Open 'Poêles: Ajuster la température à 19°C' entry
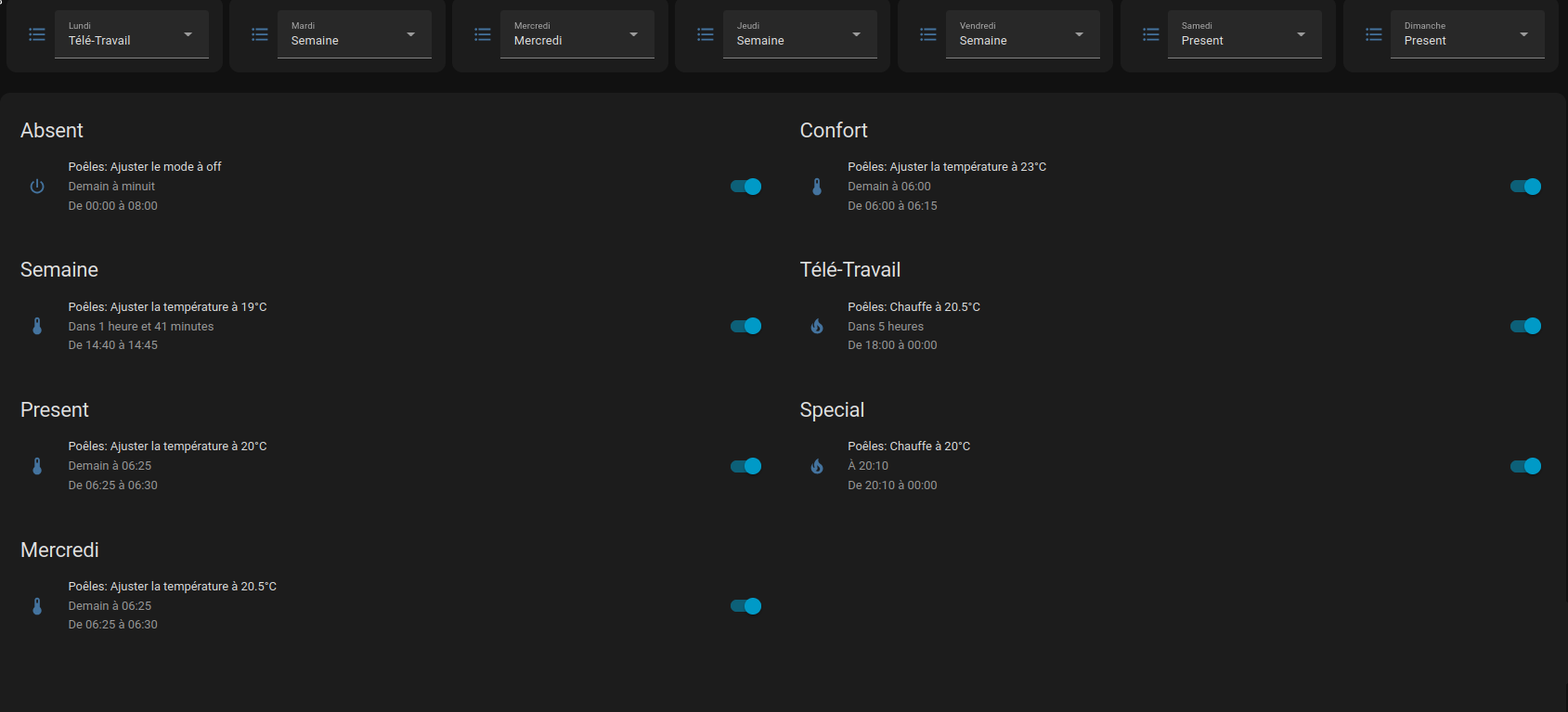 pos(167,307)
